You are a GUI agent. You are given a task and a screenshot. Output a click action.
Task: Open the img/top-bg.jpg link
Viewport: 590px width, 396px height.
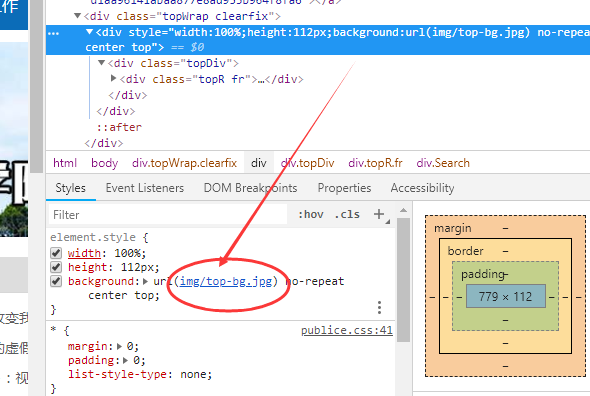pos(226,281)
